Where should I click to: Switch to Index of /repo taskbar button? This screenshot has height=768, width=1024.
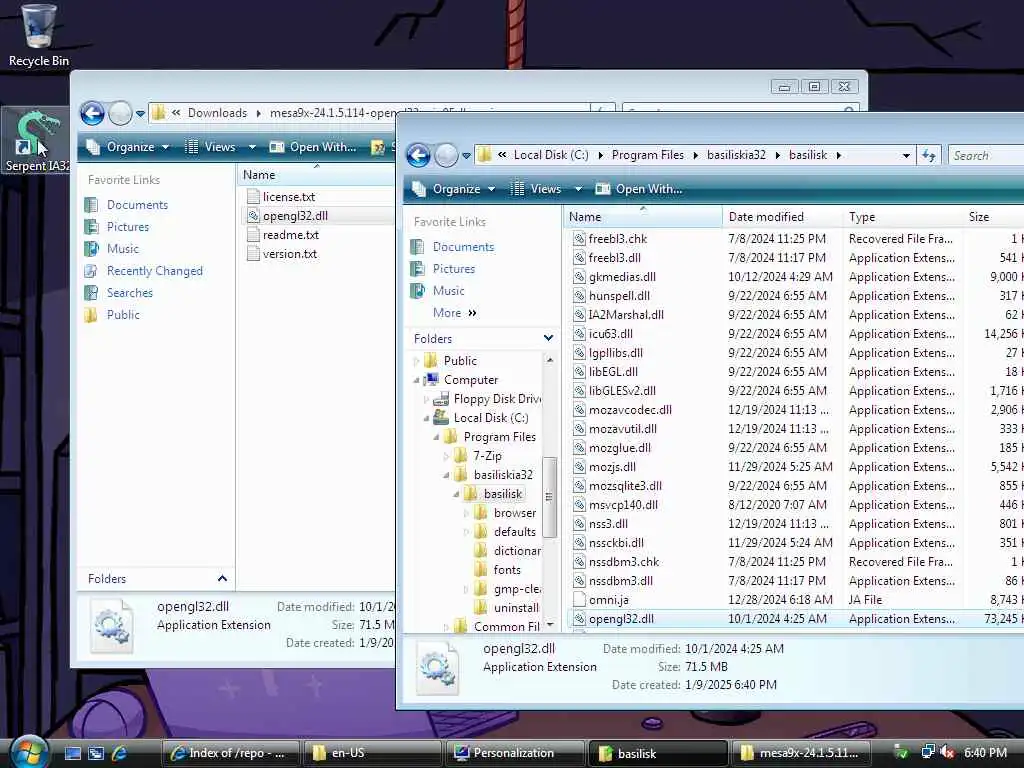(x=230, y=753)
